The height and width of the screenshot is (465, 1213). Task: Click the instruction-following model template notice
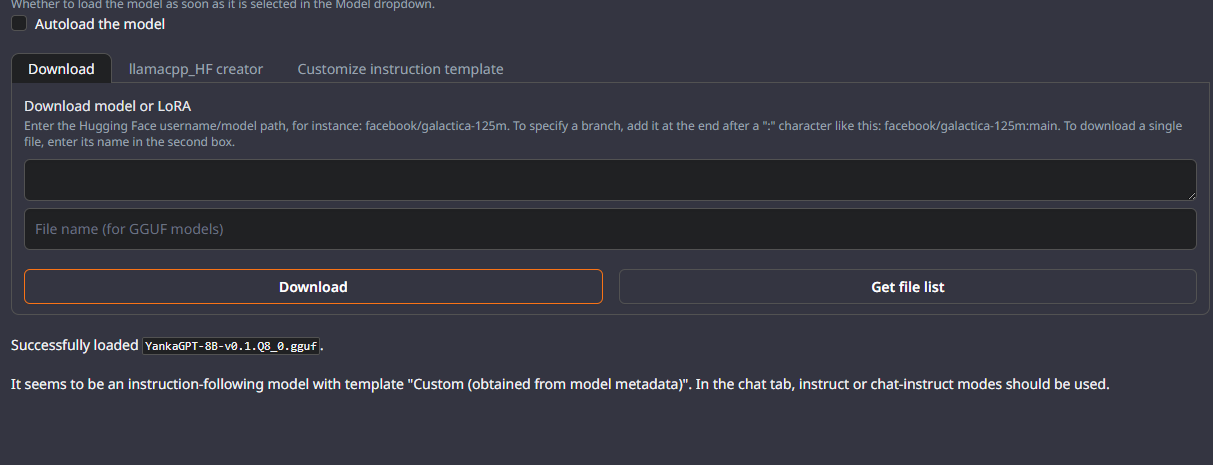tap(560, 384)
